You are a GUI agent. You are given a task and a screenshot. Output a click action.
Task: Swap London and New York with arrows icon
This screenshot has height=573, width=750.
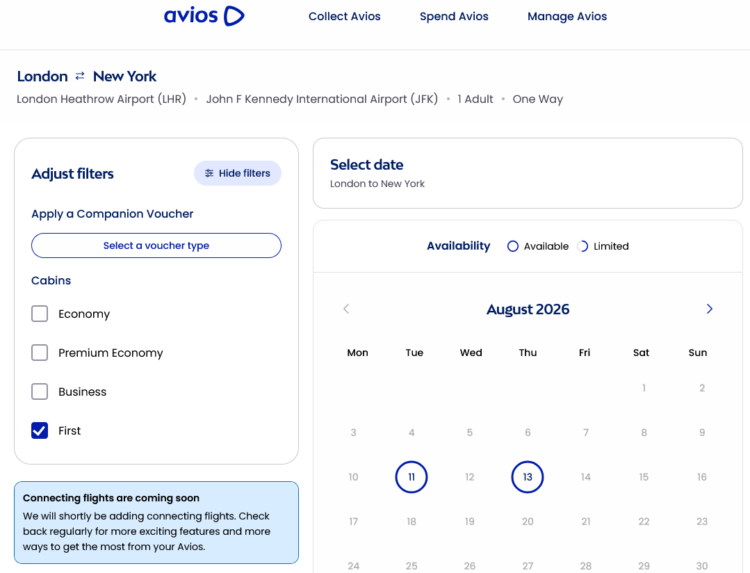click(x=80, y=76)
